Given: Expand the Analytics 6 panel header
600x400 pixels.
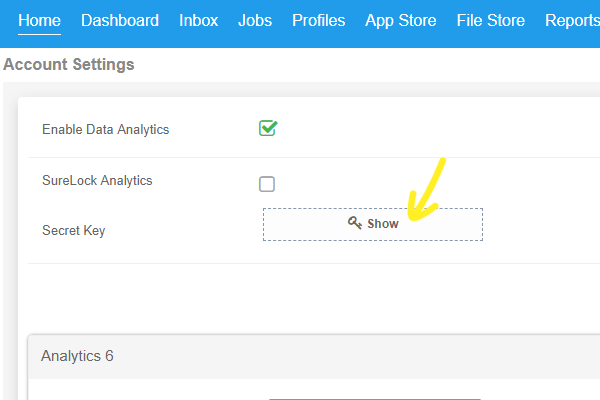Looking at the screenshot, I should [x=314, y=356].
